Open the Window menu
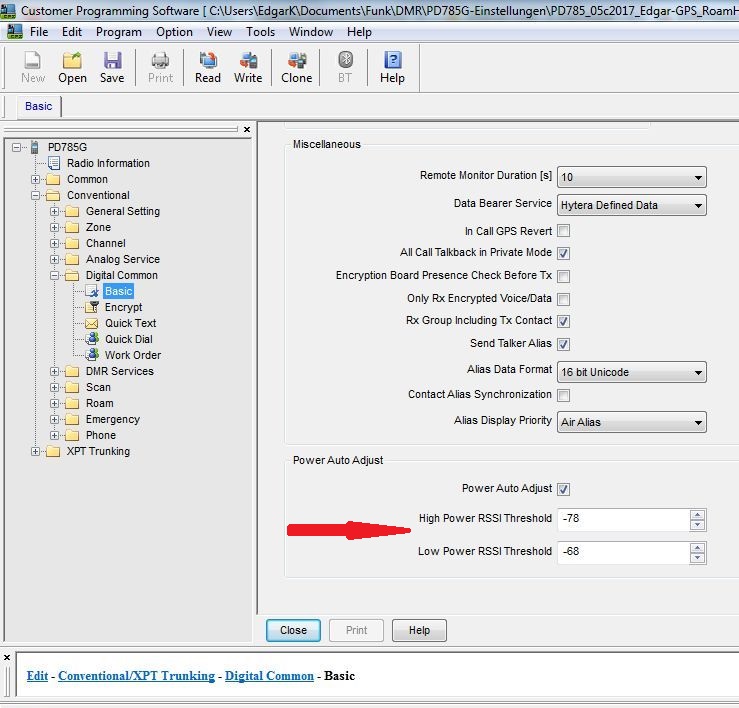 pyautogui.click(x=311, y=32)
